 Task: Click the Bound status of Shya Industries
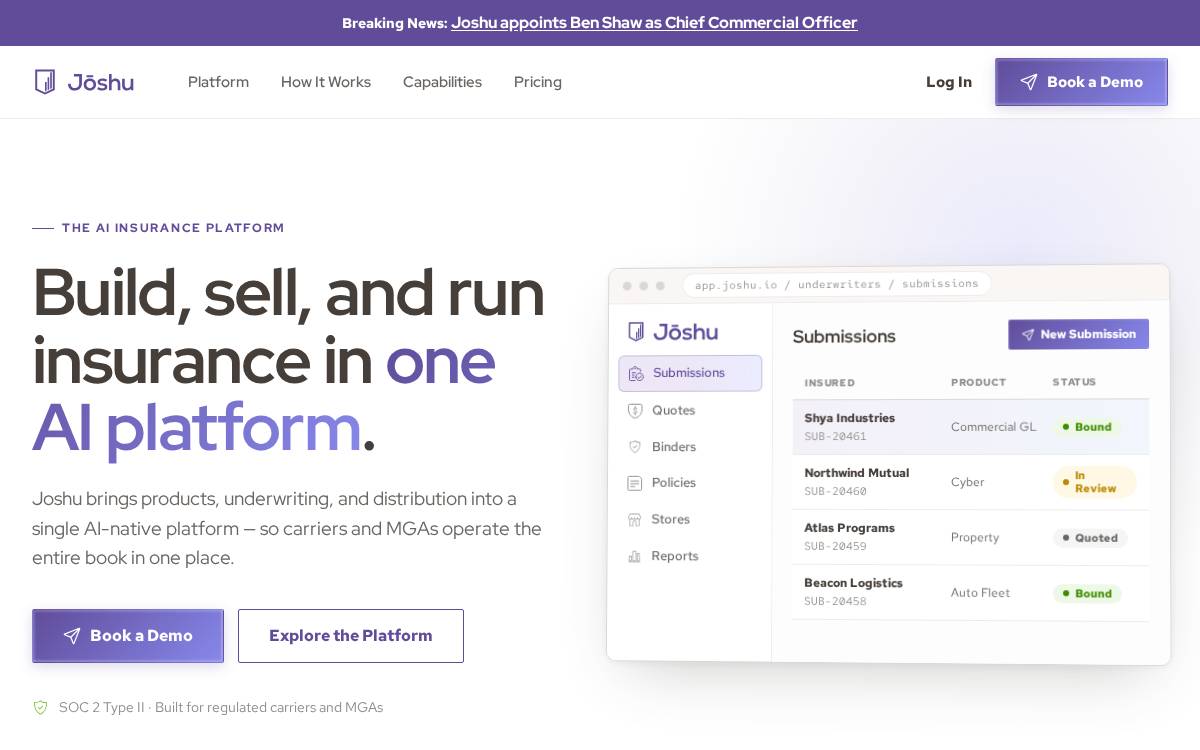[x=1086, y=427]
